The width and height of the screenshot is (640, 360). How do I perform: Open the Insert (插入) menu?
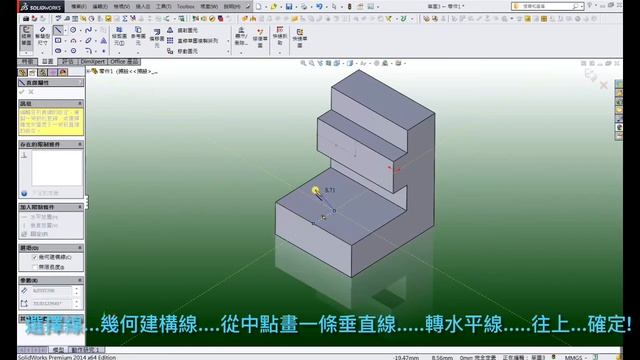(142, 7)
